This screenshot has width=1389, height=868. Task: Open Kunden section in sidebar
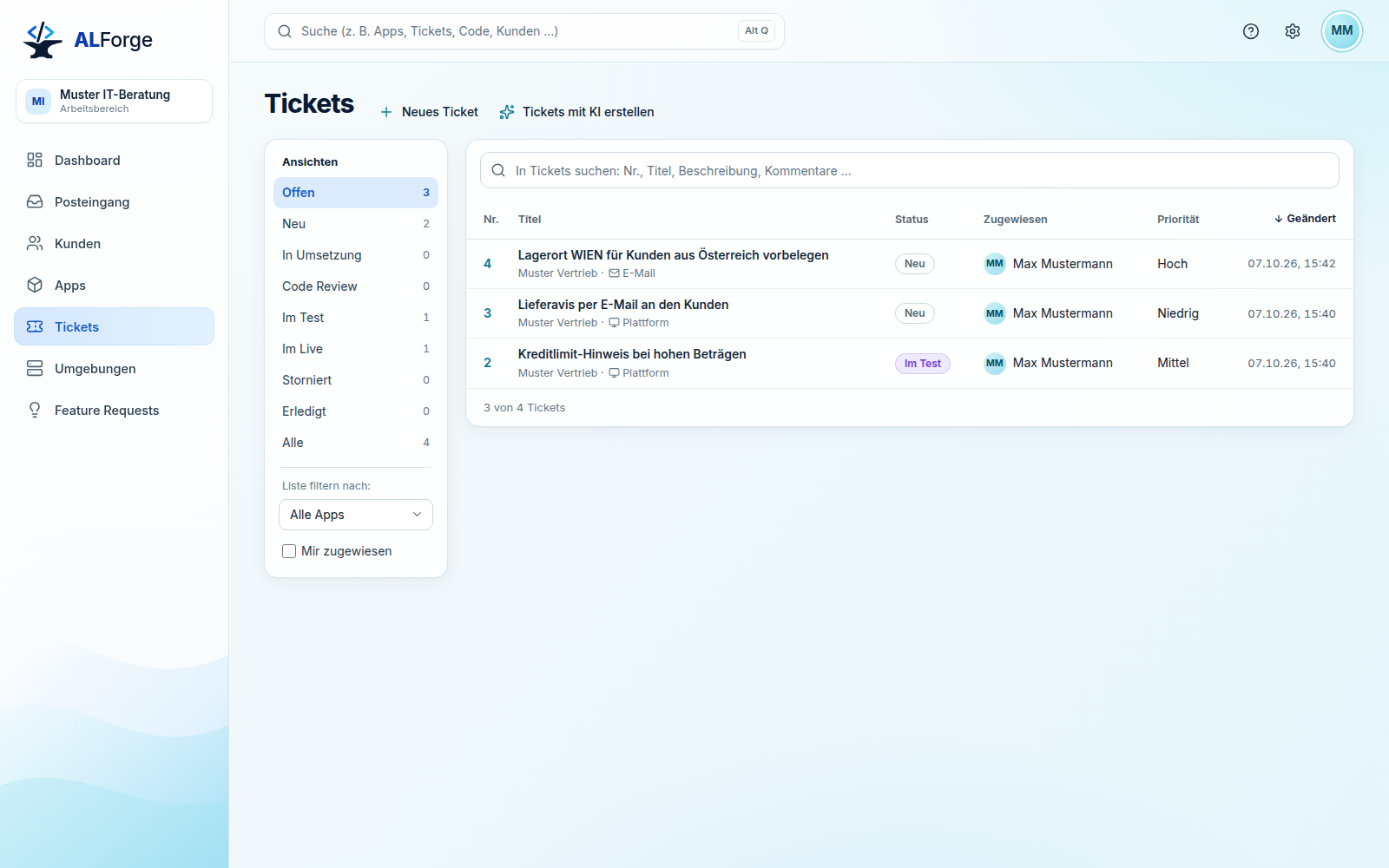tap(114, 244)
